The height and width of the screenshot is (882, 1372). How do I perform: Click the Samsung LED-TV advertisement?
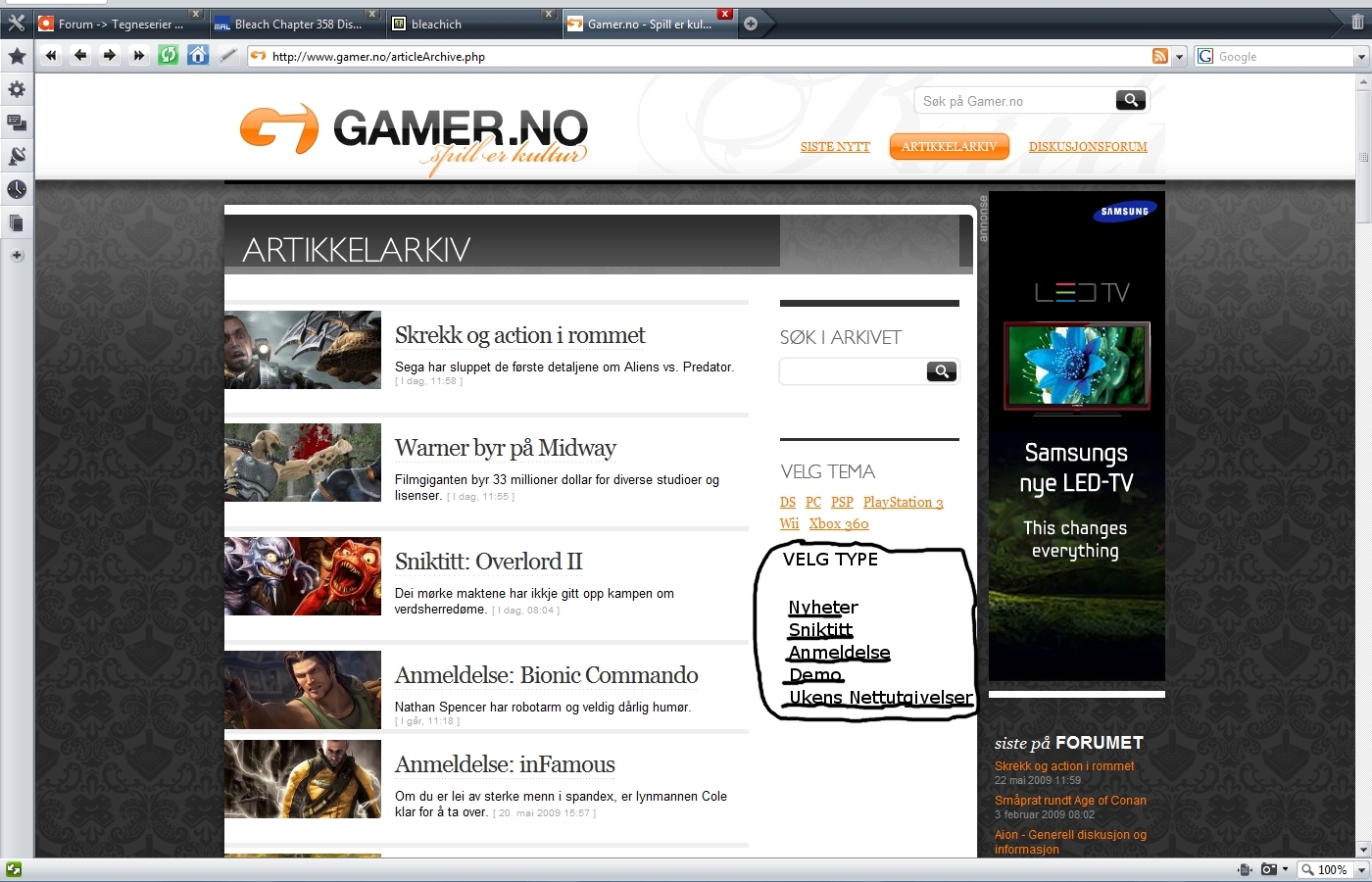tap(1077, 436)
